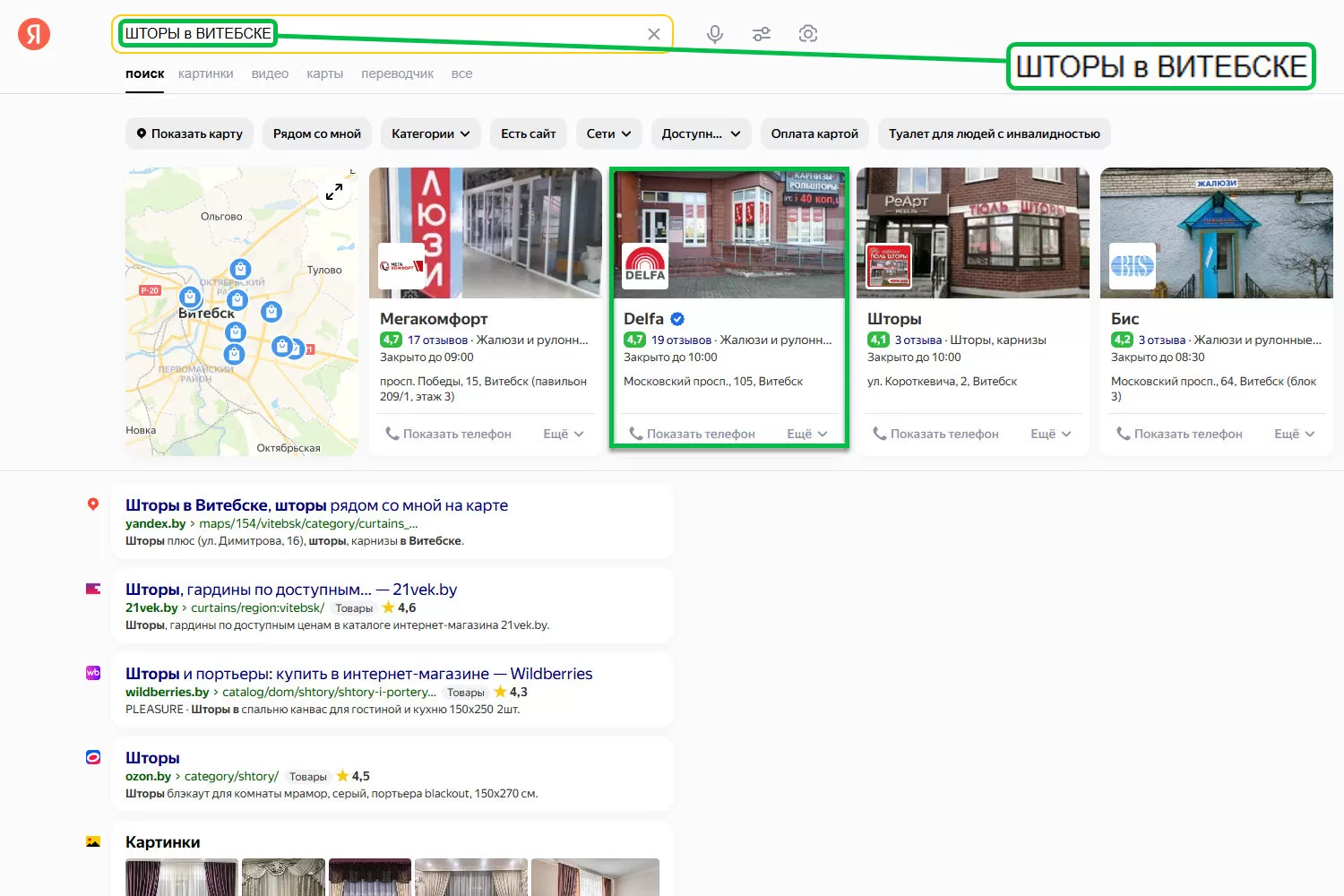
Task: Switch to the картинки tab
Action: coord(205,73)
